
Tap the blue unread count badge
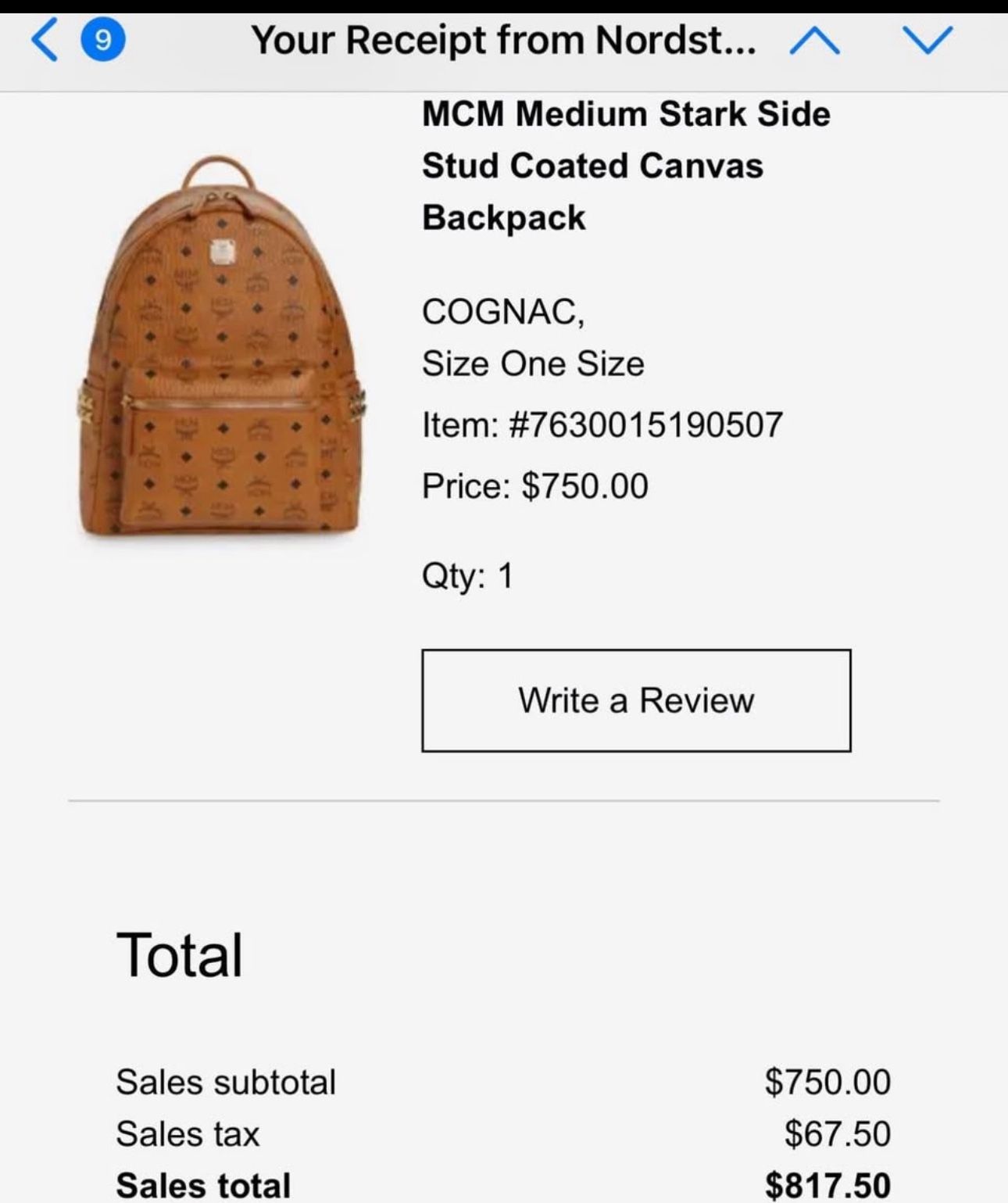[103, 41]
